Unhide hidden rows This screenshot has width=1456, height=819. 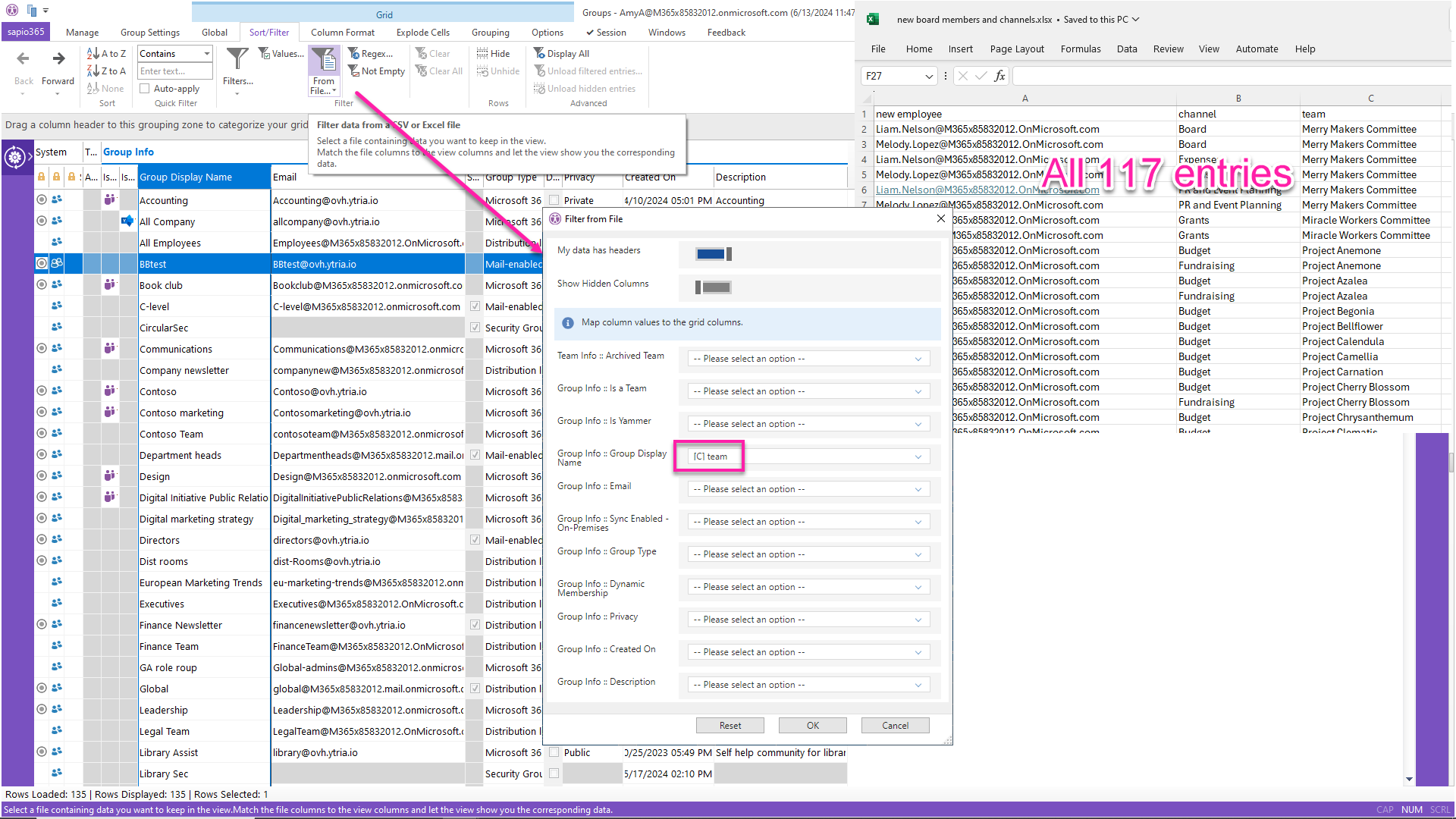(x=497, y=71)
